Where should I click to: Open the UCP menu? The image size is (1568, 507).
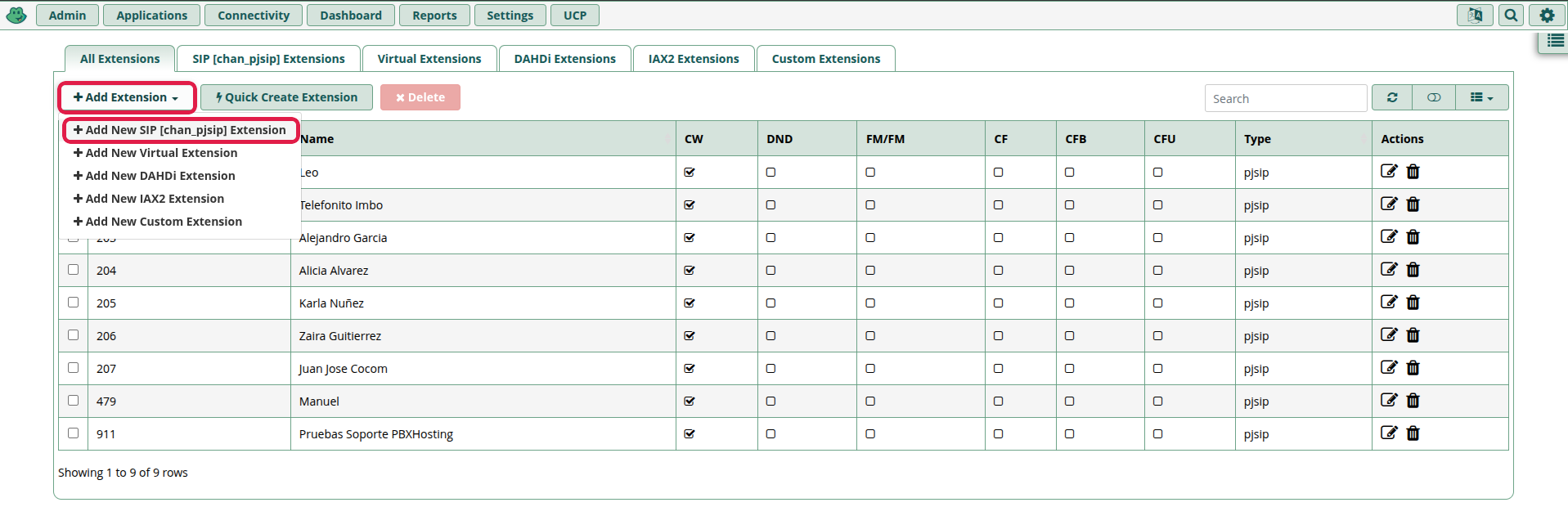click(x=575, y=15)
